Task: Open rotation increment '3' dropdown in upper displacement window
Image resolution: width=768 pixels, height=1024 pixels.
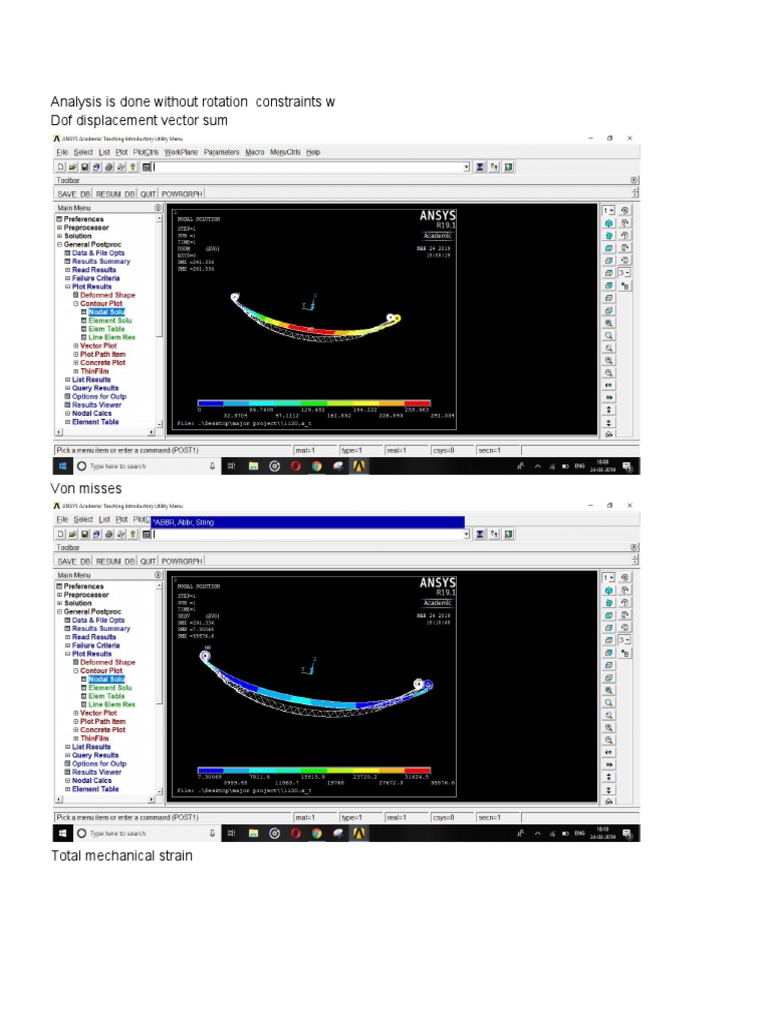Action: coord(625,273)
